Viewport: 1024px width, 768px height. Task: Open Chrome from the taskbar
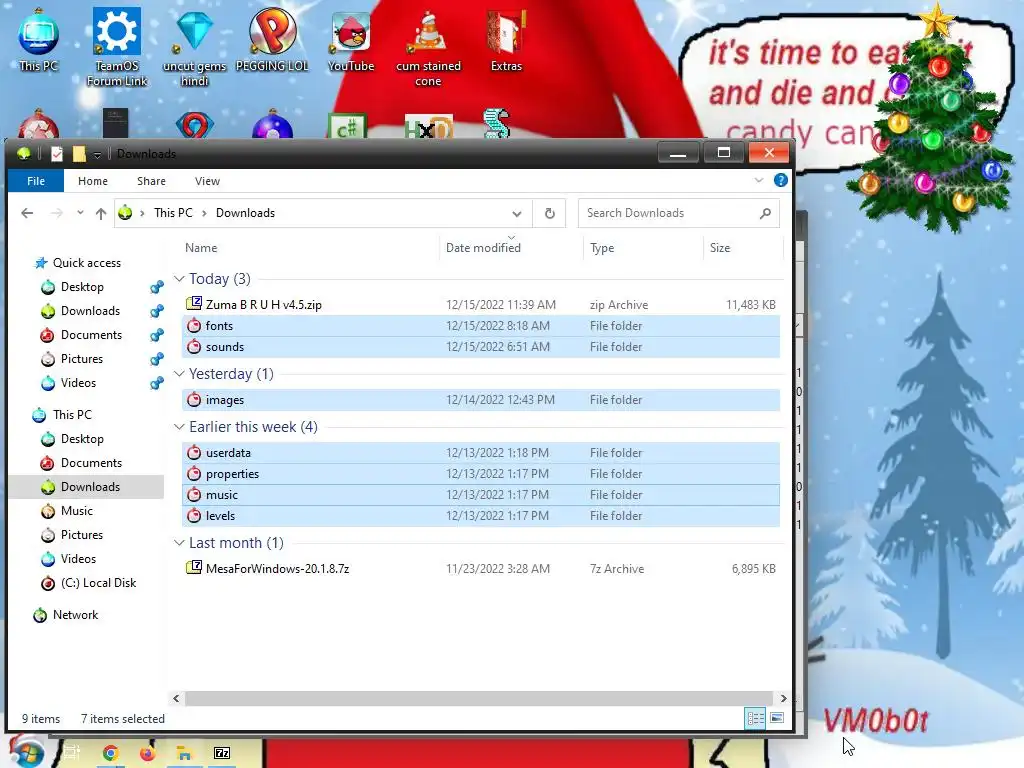tap(110, 754)
